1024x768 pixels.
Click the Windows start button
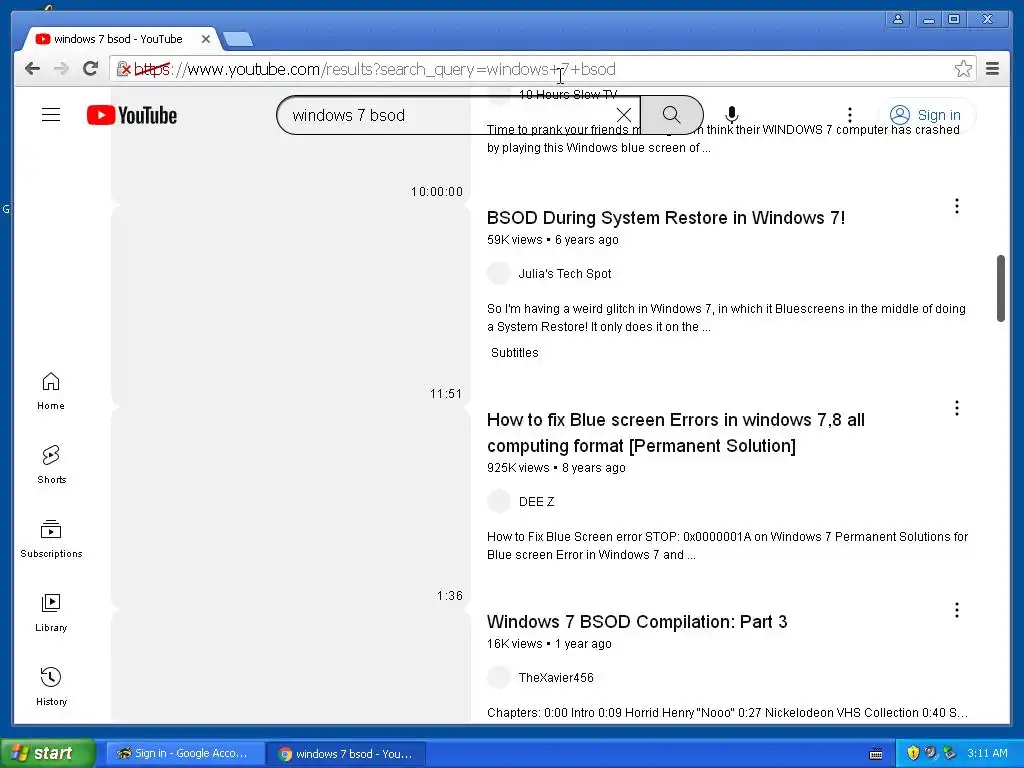(47, 753)
